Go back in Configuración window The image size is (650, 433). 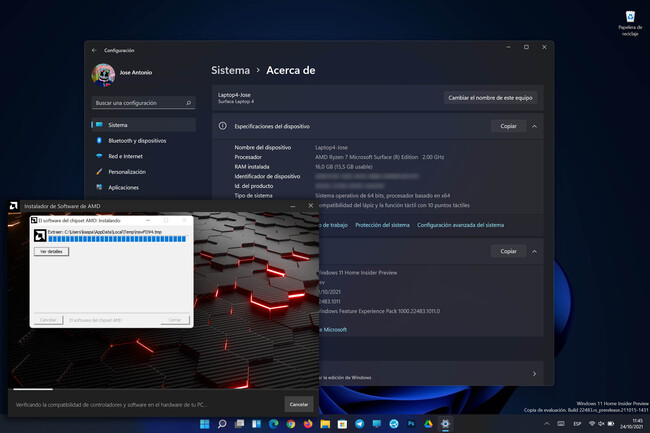94,50
